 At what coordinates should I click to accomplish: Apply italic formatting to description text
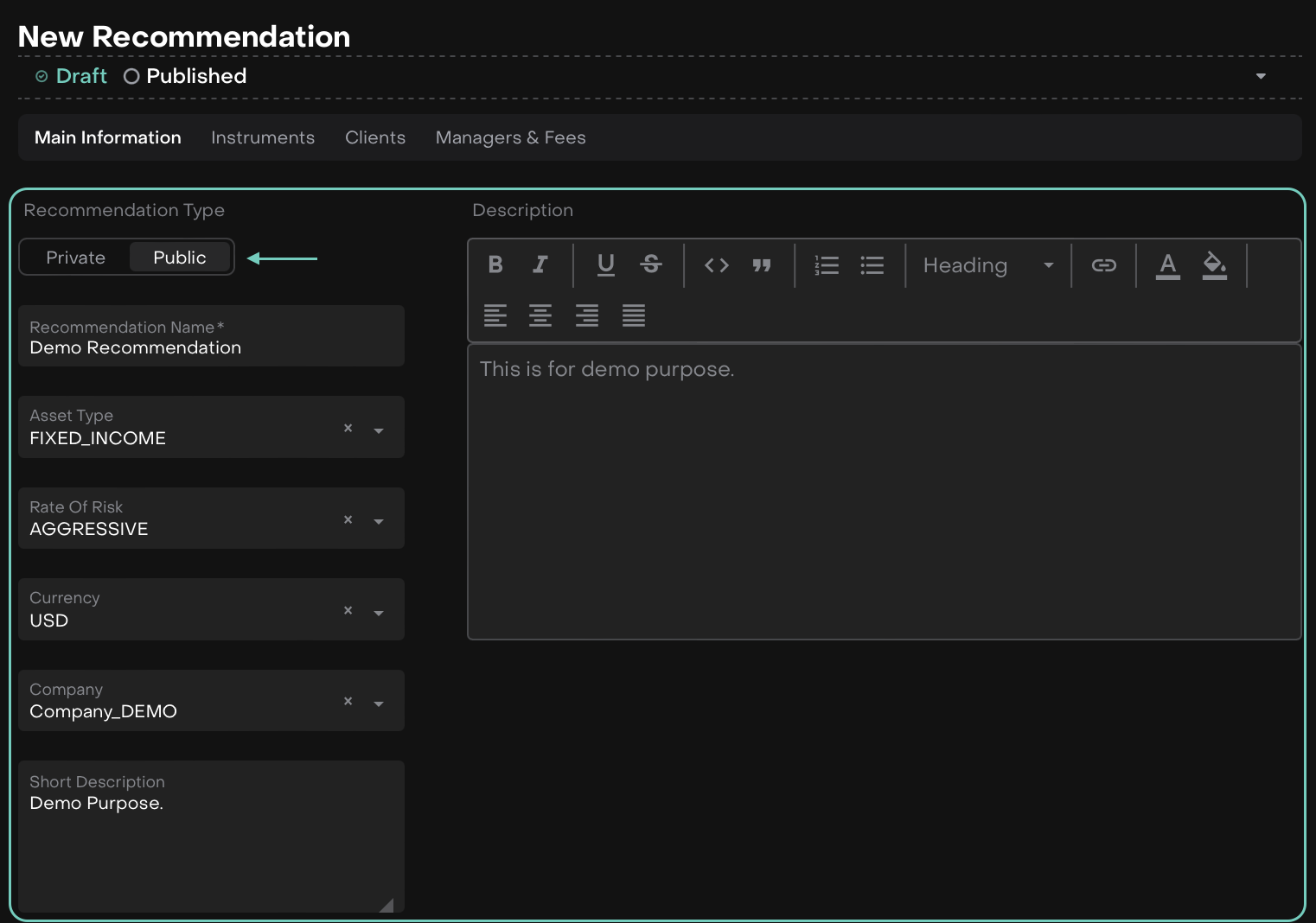[x=540, y=264]
